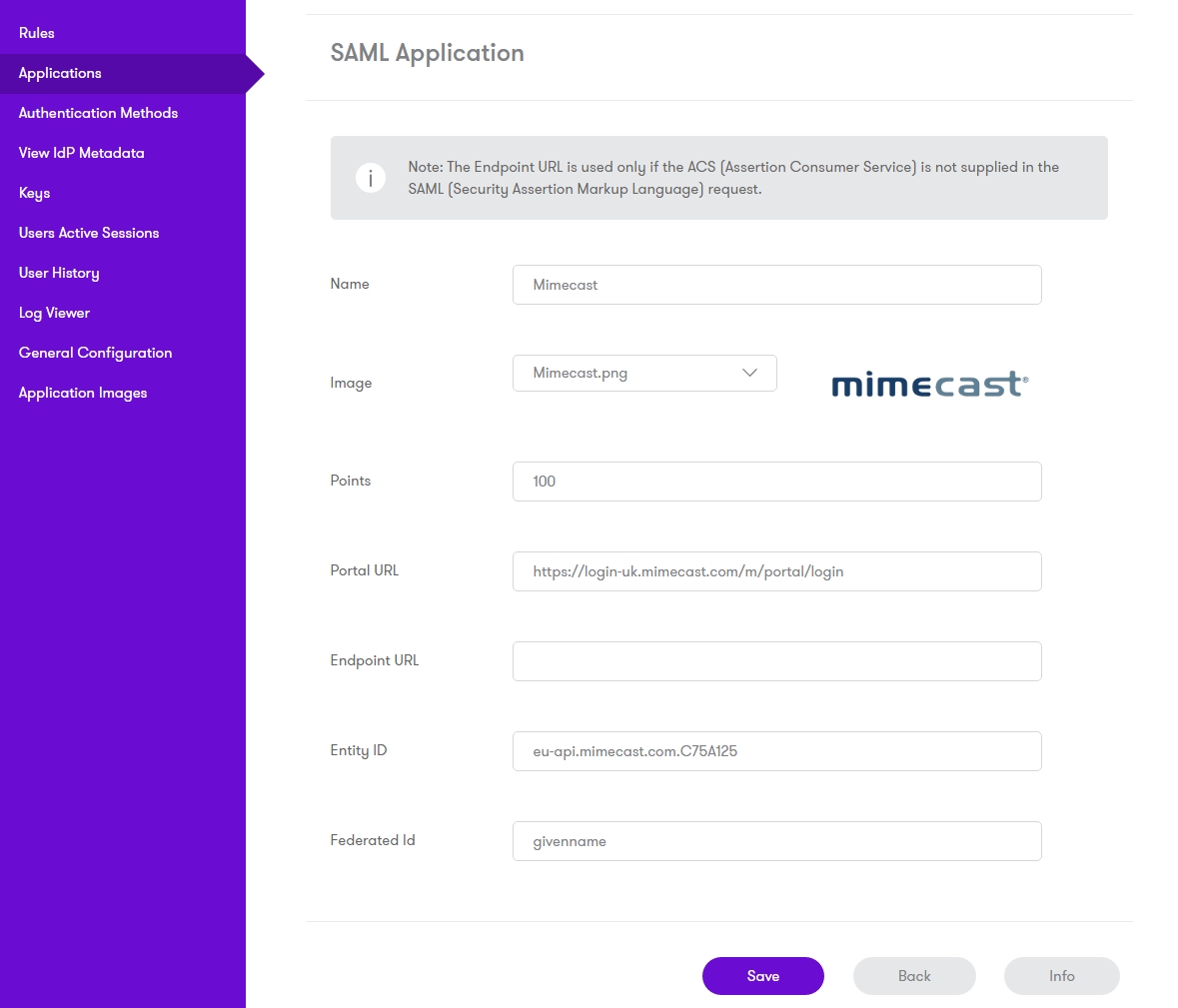Go to Authentication Methods section
Viewport: 1178px width, 1008px height.
tap(98, 113)
